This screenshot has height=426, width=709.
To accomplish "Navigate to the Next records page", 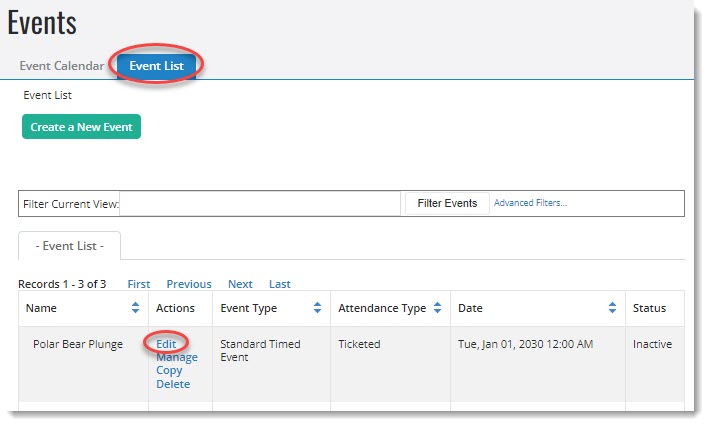I will pyautogui.click(x=240, y=284).
